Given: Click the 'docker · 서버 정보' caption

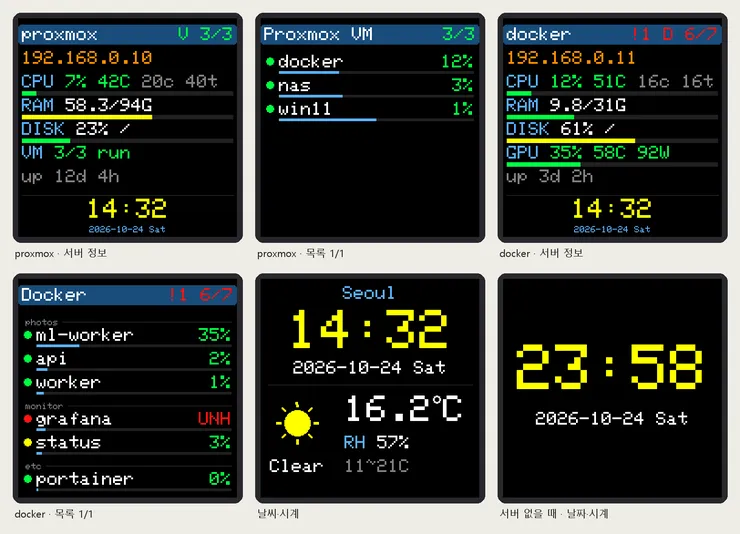Looking at the screenshot, I should 541,253.
